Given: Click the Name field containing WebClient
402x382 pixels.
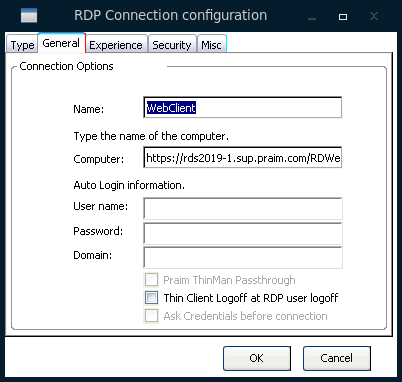Looking at the screenshot, I should [243, 107].
